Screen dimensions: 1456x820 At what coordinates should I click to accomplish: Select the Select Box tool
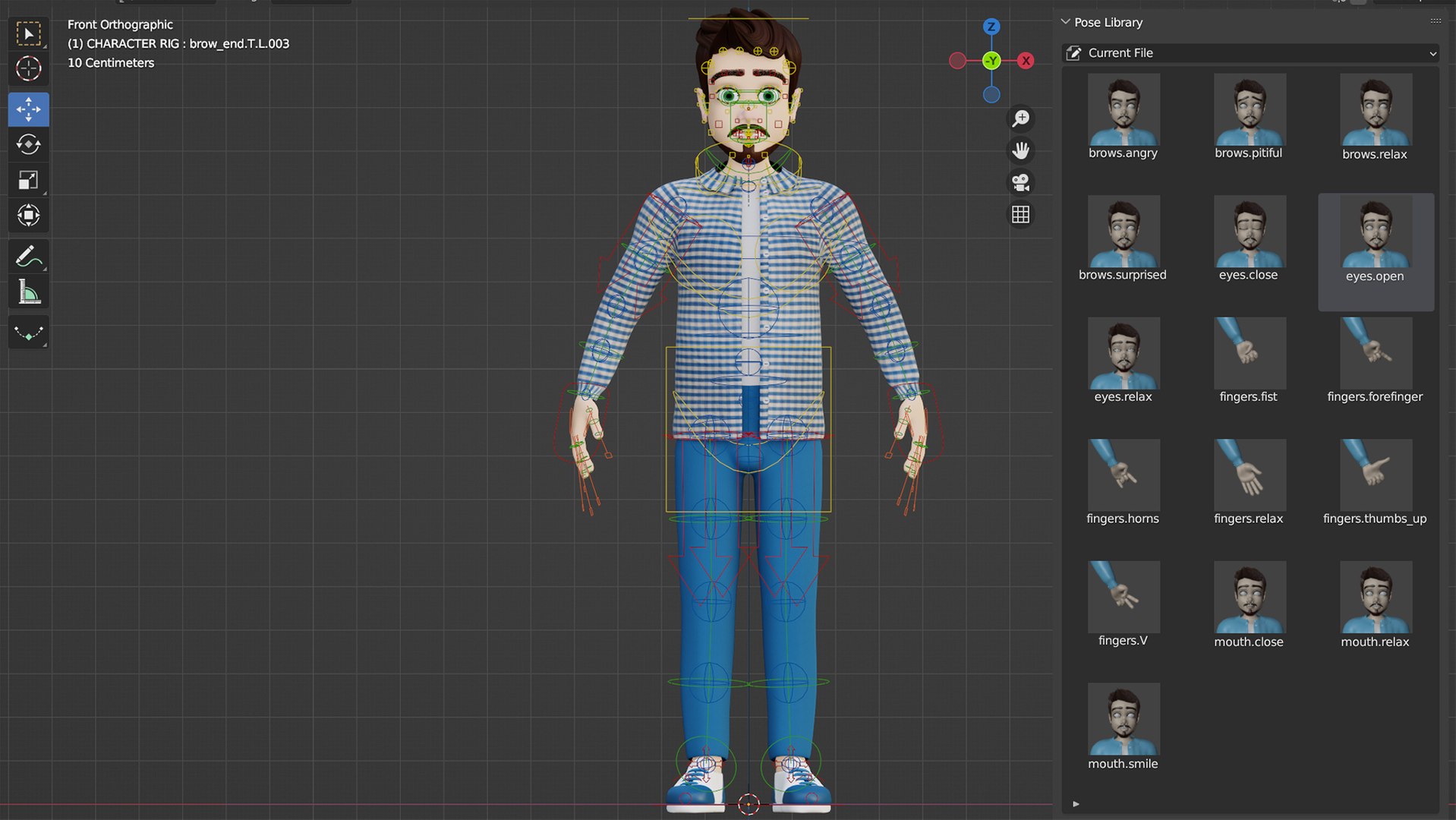click(x=29, y=34)
